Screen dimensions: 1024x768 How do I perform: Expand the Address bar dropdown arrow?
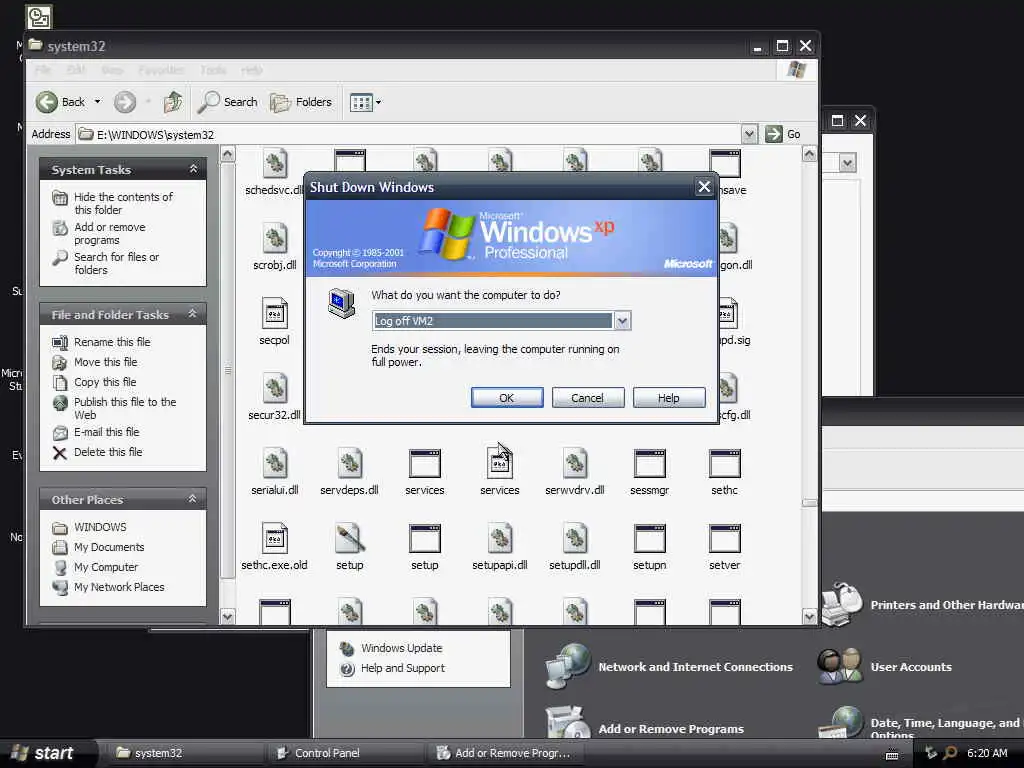[749, 135]
